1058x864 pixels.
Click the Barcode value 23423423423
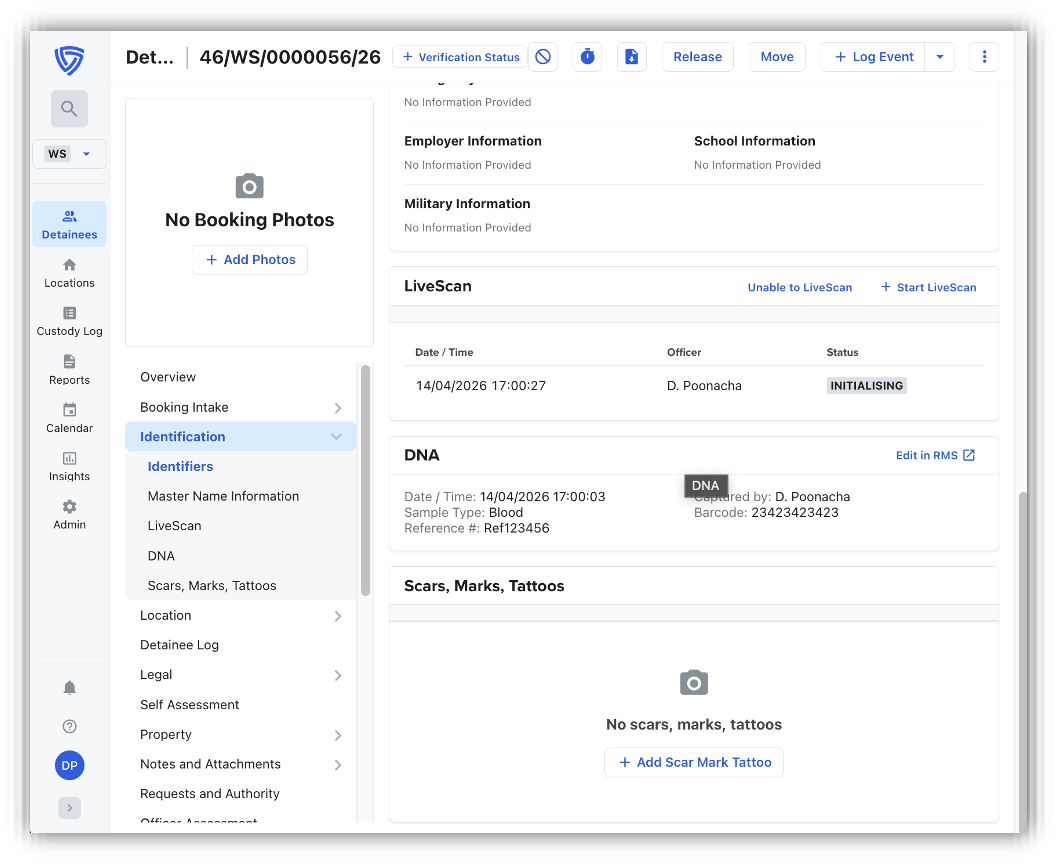pos(794,512)
